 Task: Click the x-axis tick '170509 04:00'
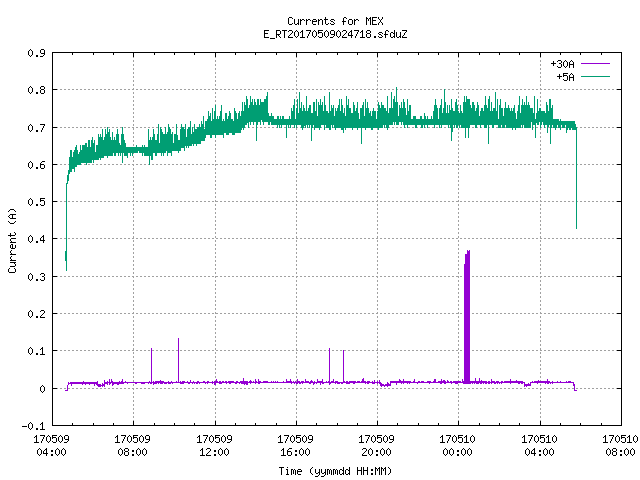coord(51,446)
